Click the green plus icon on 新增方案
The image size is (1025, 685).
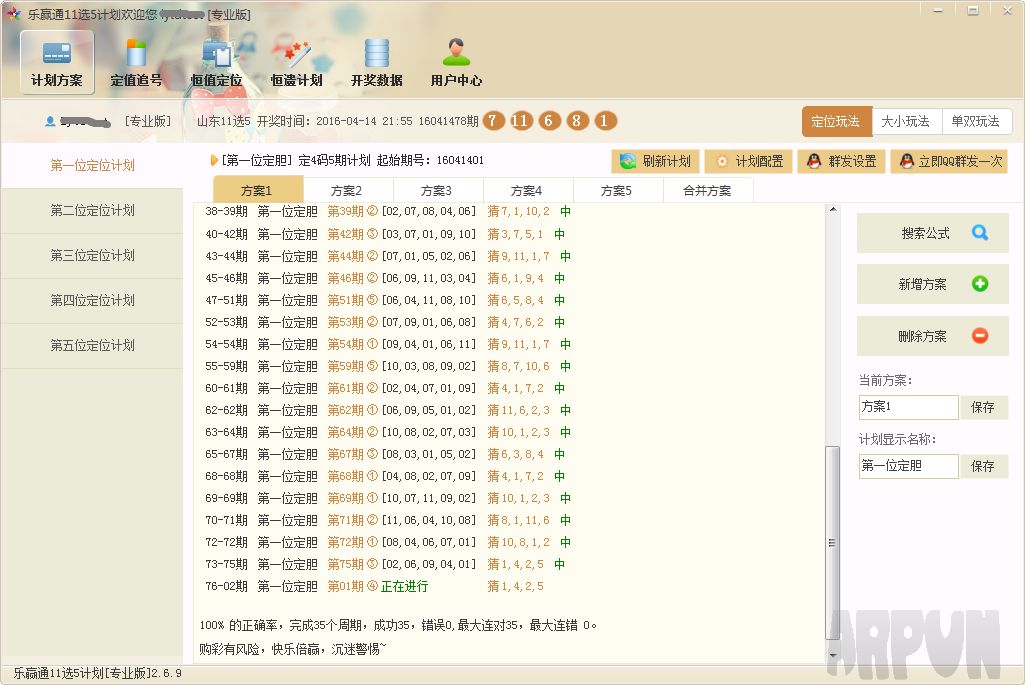tap(979, 284)
